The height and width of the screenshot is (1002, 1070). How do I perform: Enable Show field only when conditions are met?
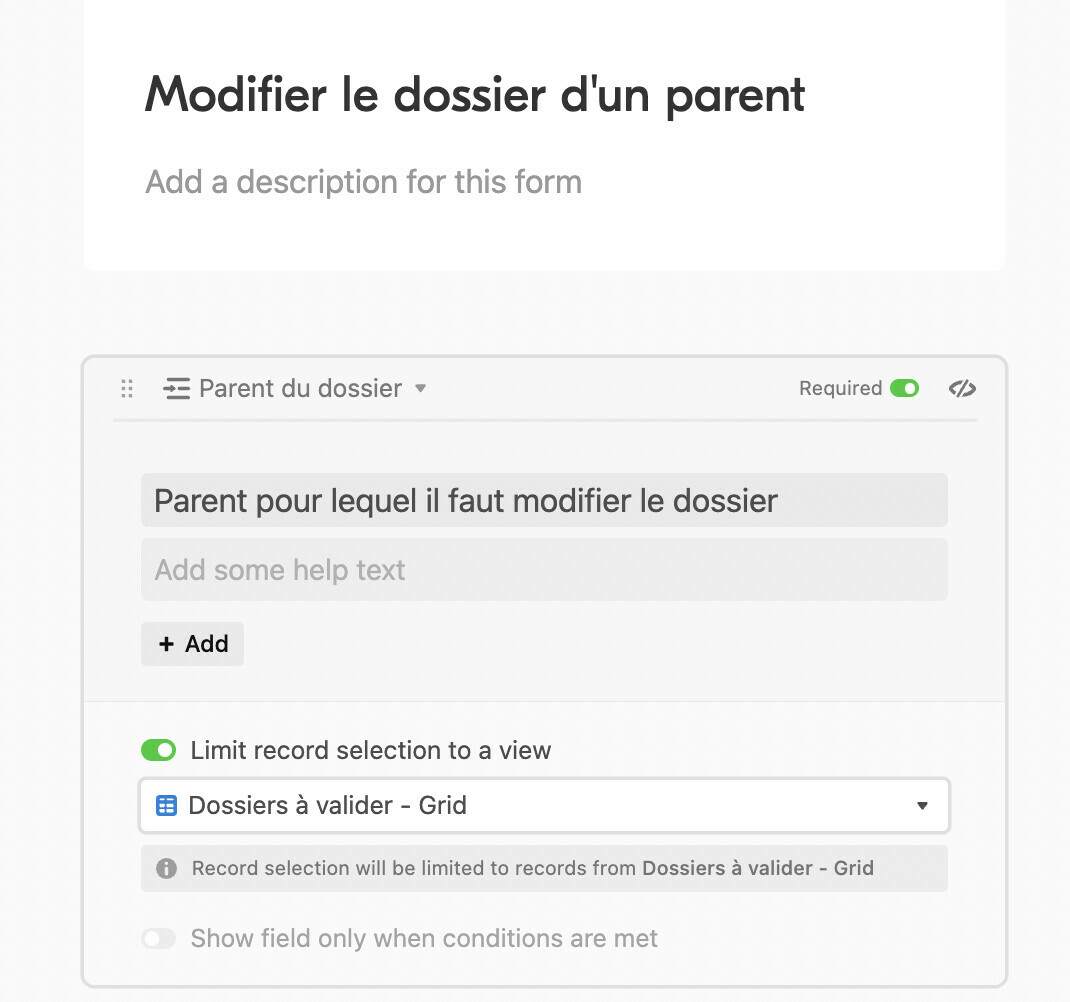158,939
